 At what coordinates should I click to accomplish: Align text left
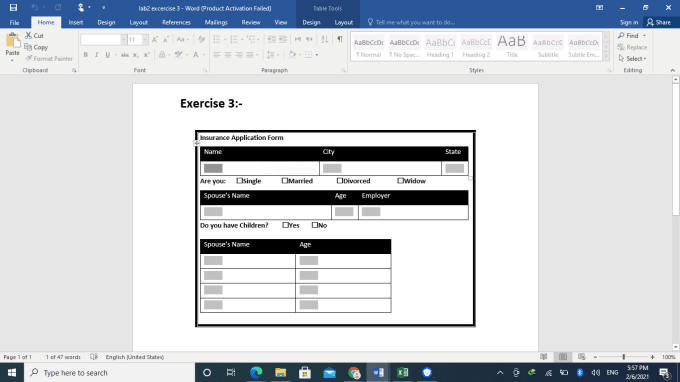(217, 55)
